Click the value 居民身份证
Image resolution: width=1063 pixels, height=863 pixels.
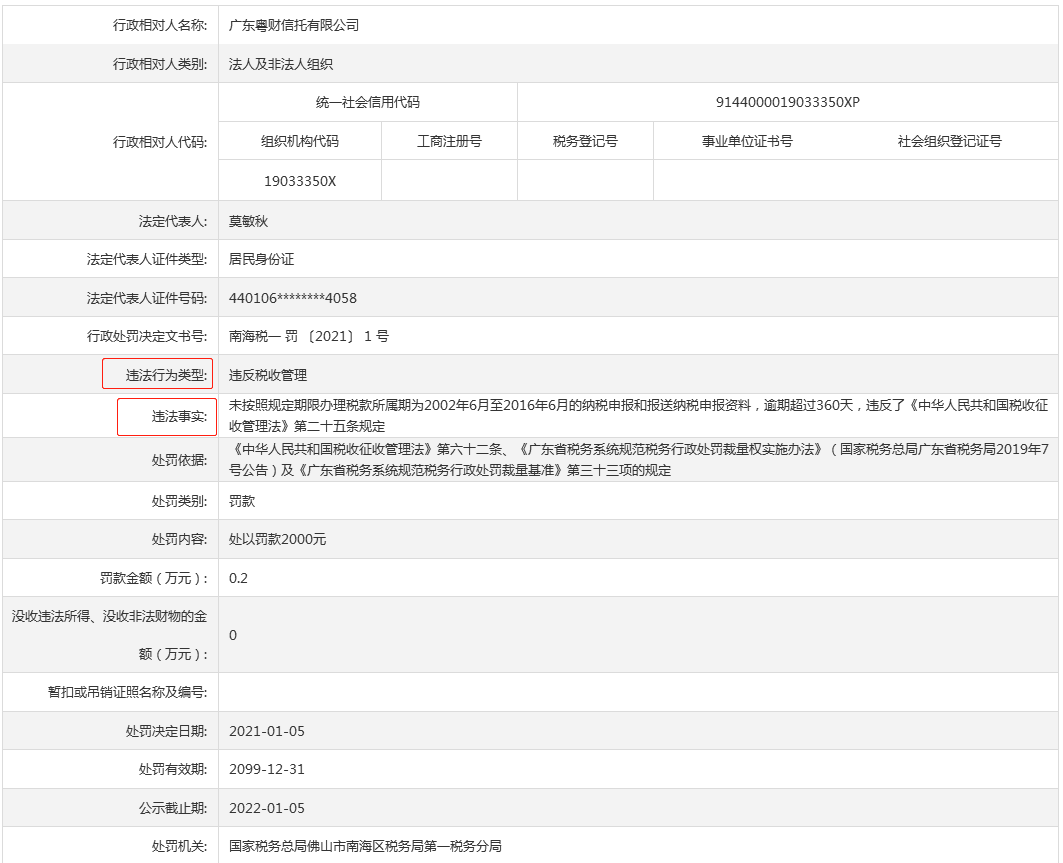(x=261, y=259)
